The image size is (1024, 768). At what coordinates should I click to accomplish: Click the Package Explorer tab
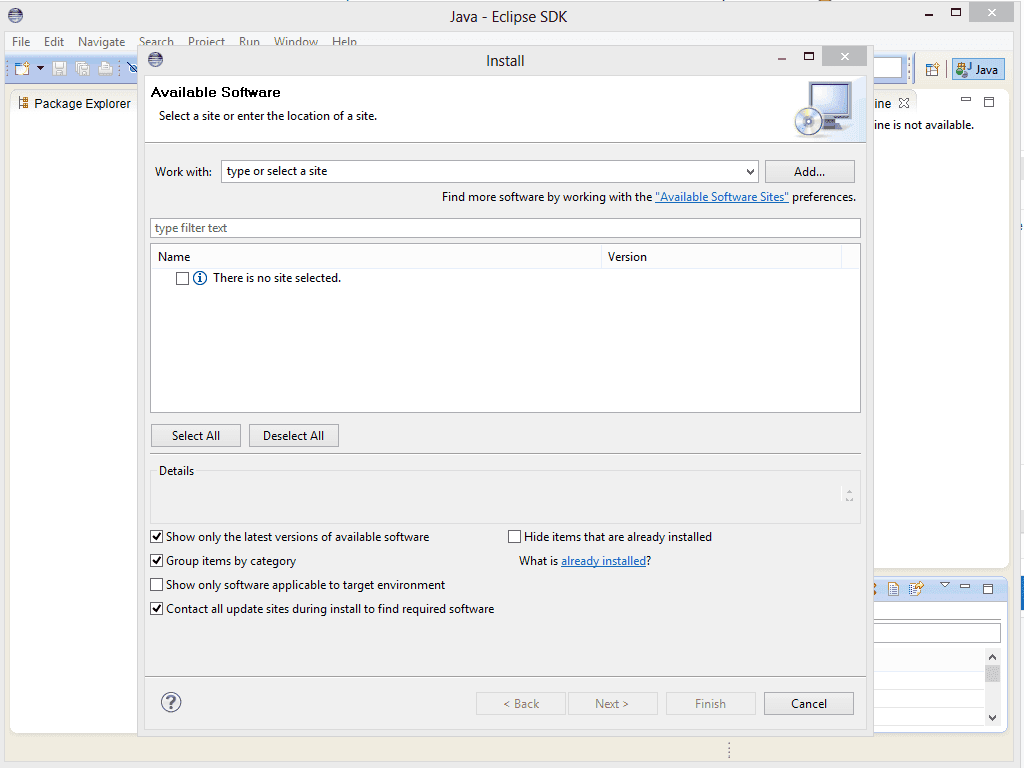point(74,103)
